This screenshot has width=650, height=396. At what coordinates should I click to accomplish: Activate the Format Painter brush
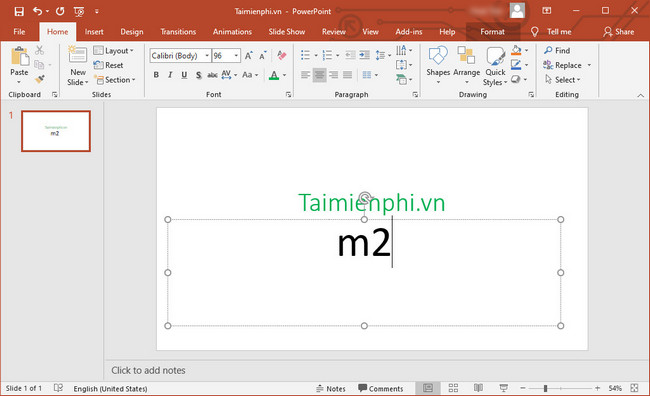tap(39, 79)
